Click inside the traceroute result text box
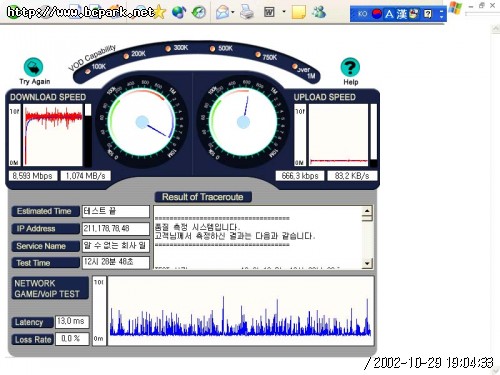The height and width of the screenshot is (375, 500). coord(258,237)
